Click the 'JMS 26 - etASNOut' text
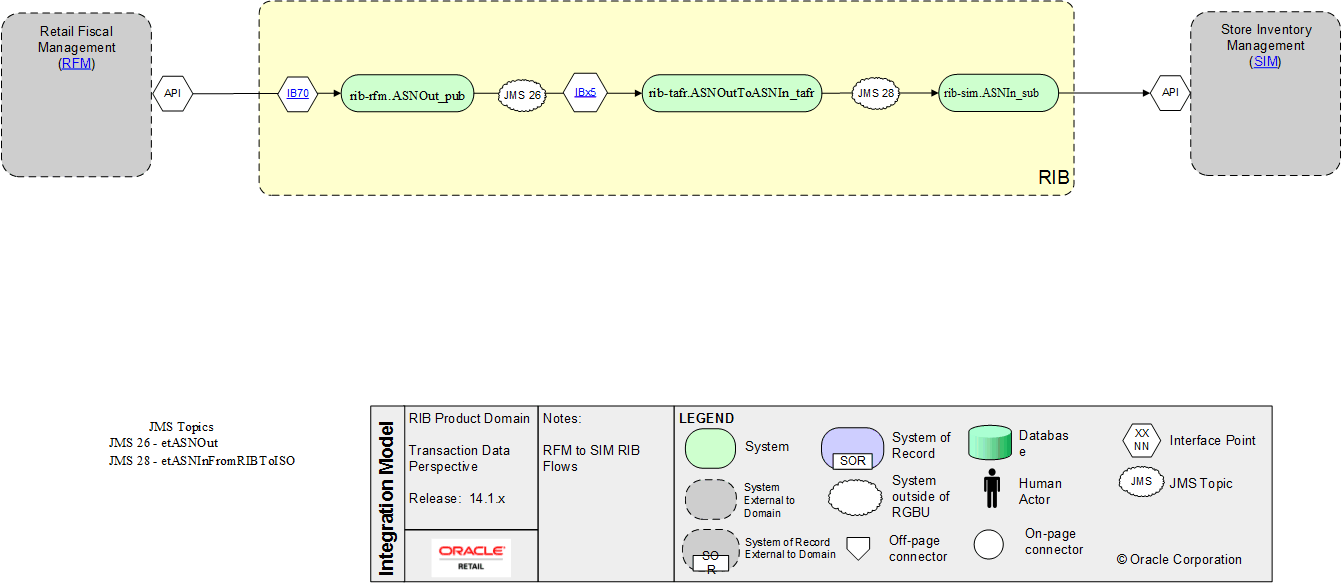This screenshot has height=586, width=1342. pyautogui.click(x=163, y=443)
